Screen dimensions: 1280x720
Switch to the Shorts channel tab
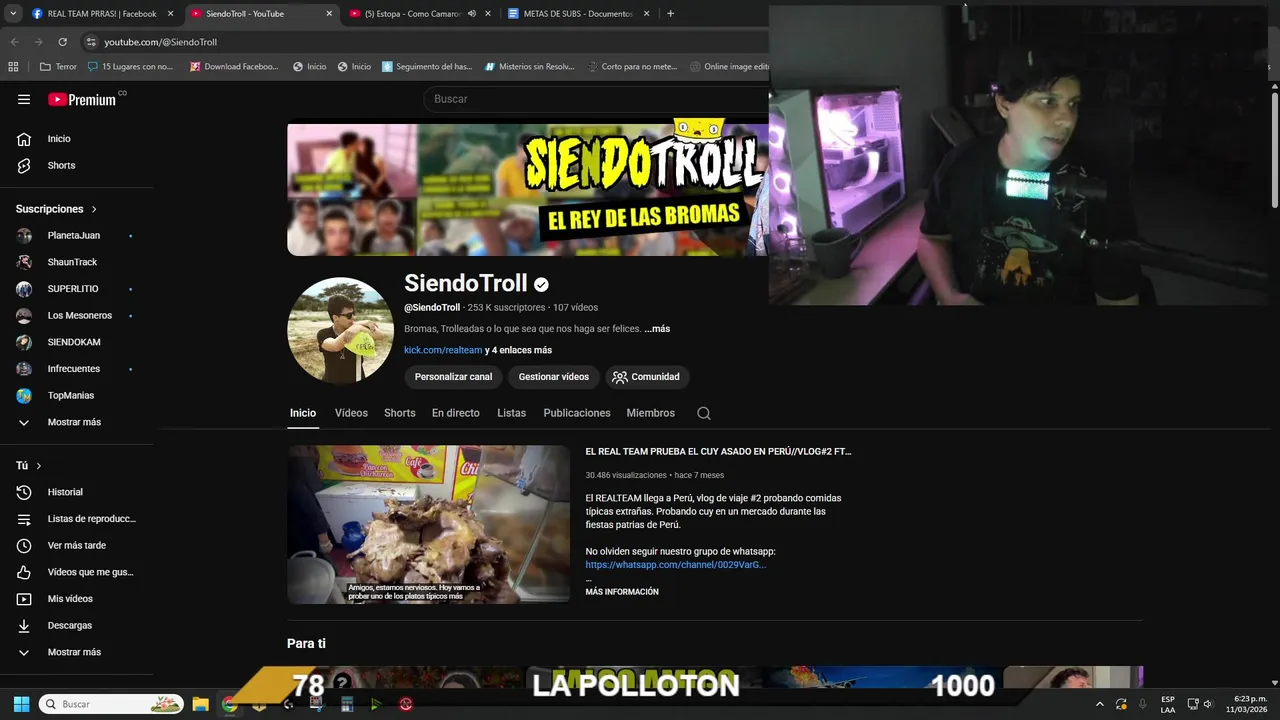[x=399, y=413]
